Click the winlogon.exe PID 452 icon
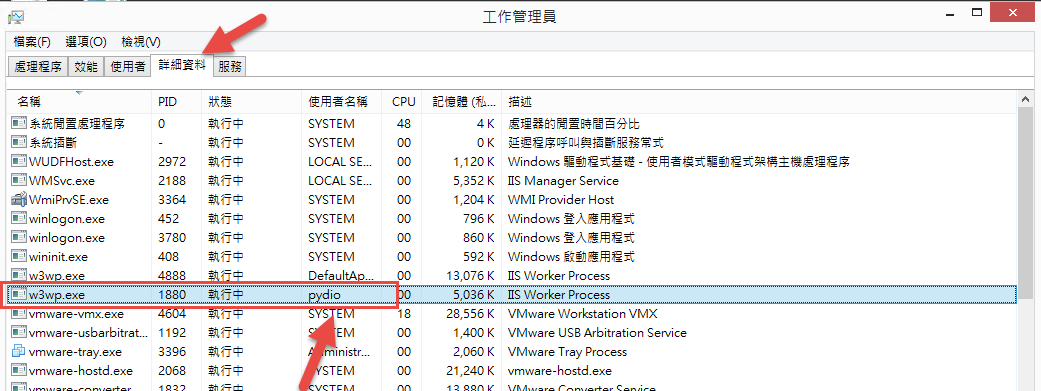The height and width of the screenshot is (391, 1041). [19, 218]
